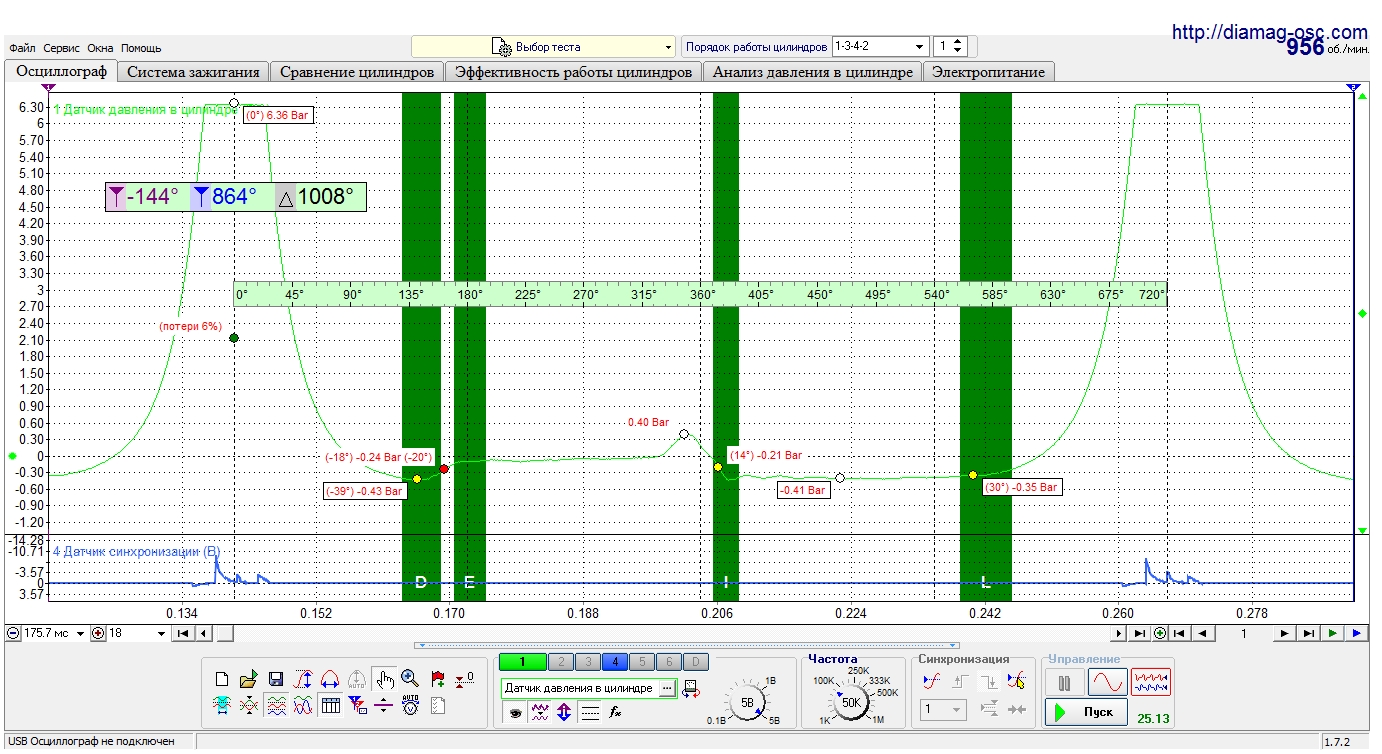Click the crossed waveforms compress icon
Viewport: 1382px width, 754px height.
[249, 705]
